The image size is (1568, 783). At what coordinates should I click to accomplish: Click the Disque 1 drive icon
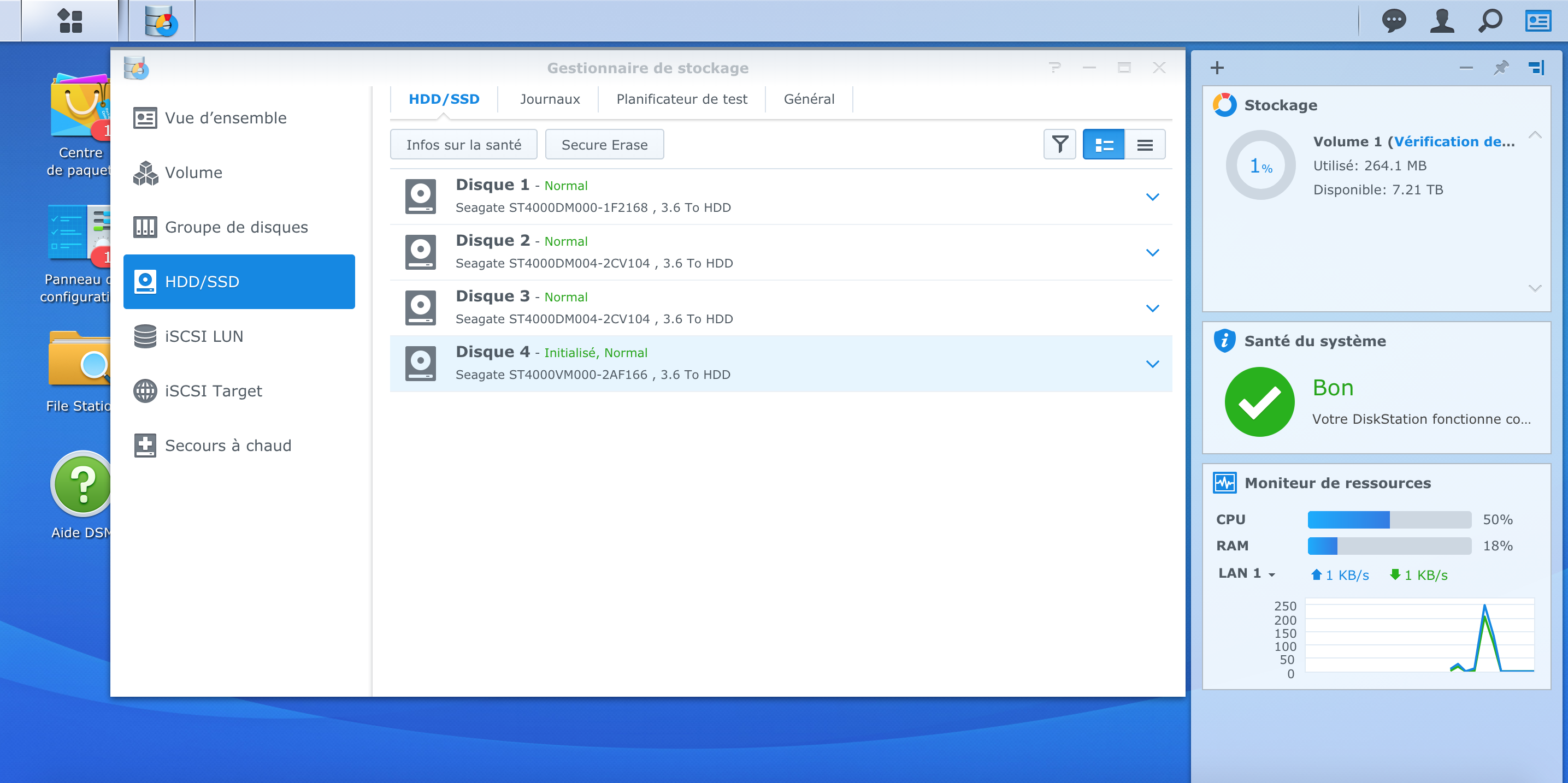pyautogui.click(x=421, y=197)
